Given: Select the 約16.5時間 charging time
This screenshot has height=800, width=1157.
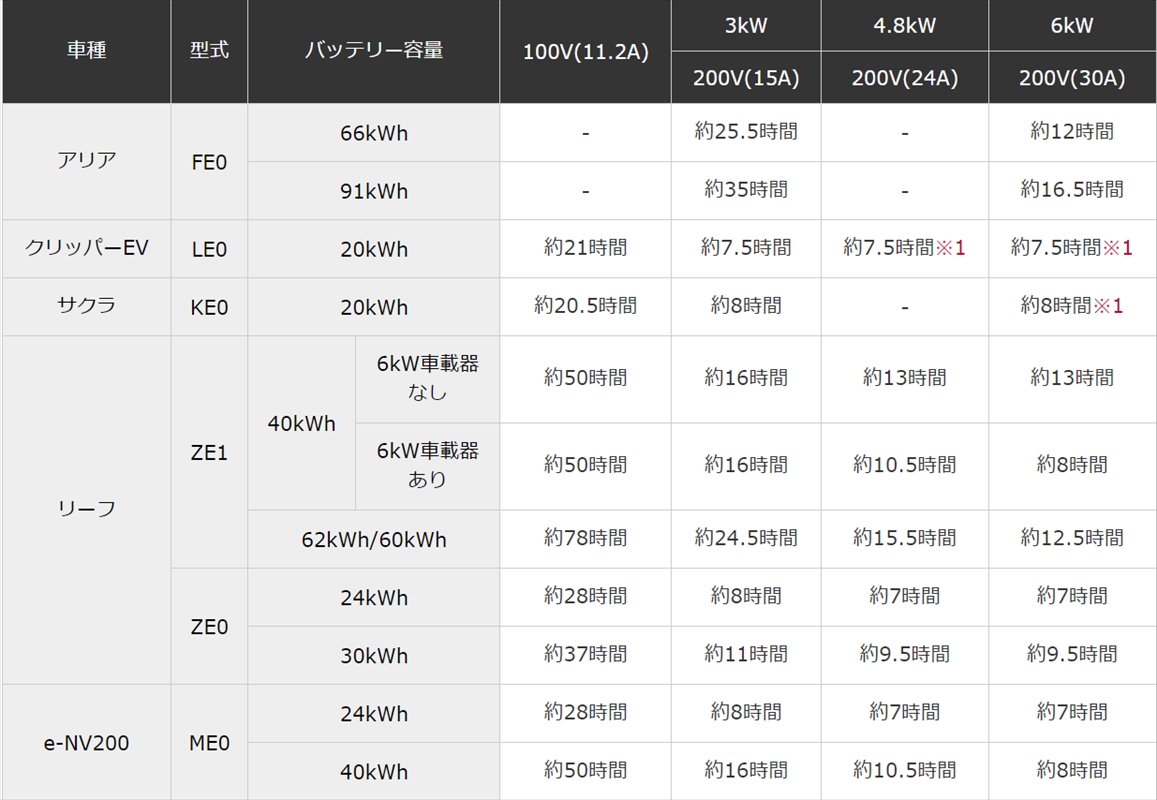Looking at the screenshot, I should (x=1072, y=190).
